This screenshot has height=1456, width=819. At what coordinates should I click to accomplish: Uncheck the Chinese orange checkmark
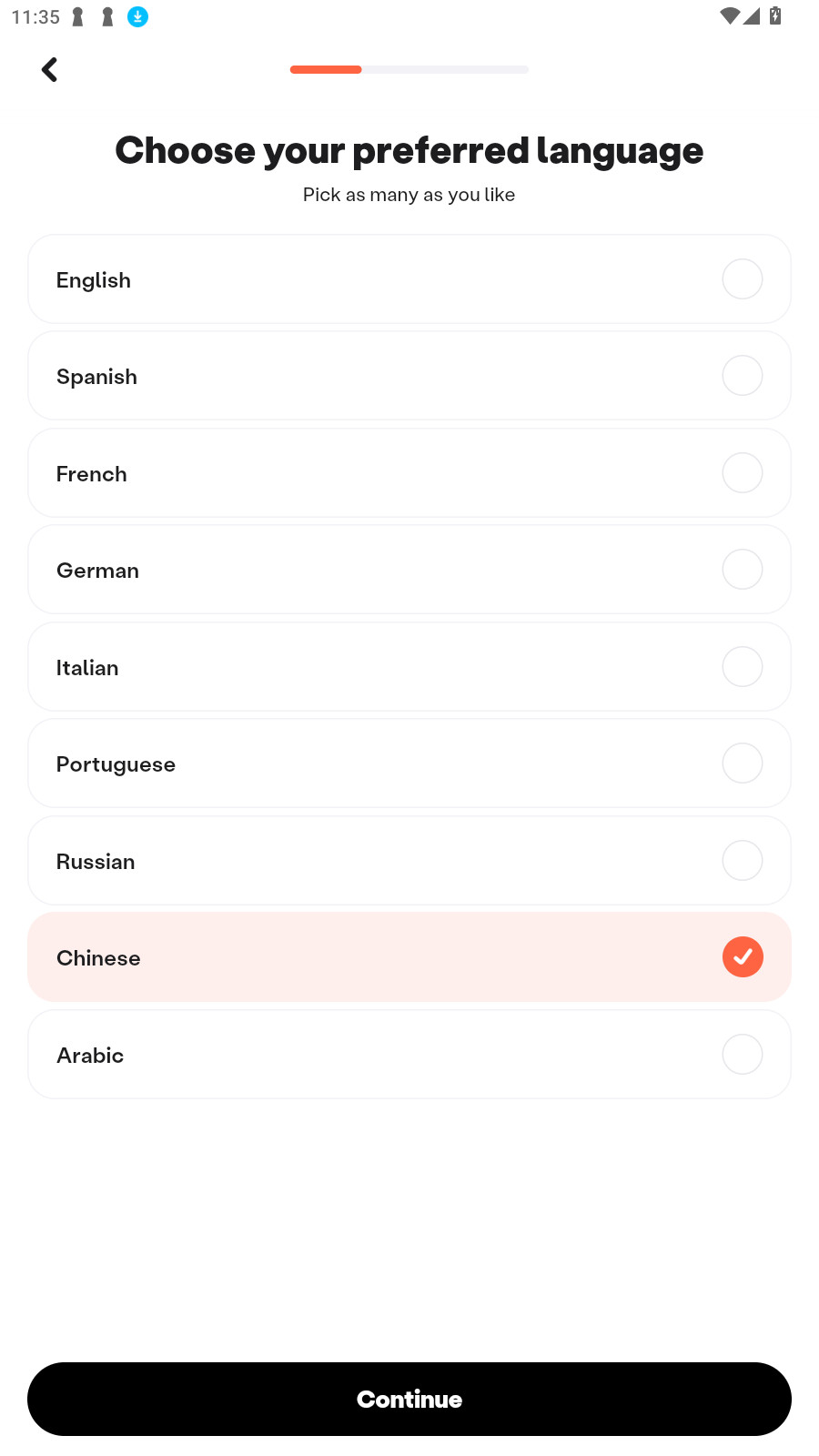pyautogui.click(x=743, y=957)
